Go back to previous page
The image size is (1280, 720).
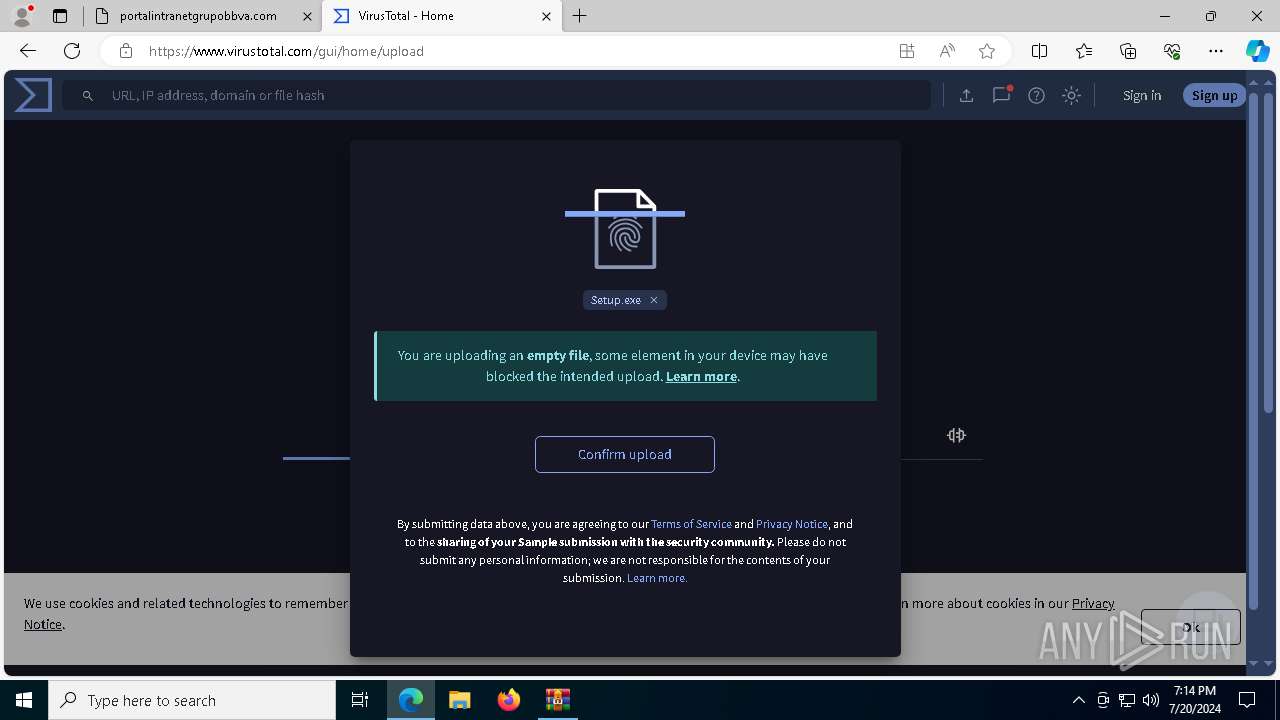pyautogui.click(x=28, y=51)
